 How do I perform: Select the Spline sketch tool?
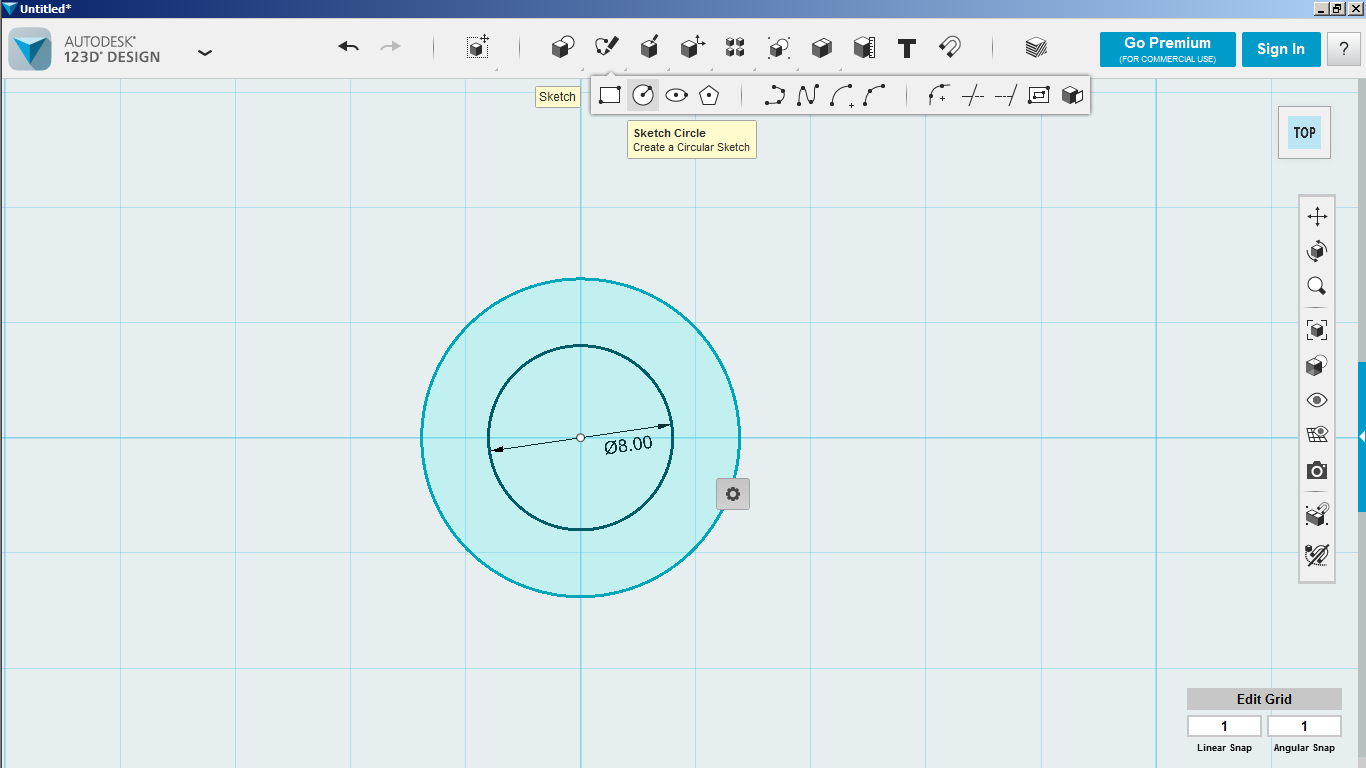(x=807, y=95)
